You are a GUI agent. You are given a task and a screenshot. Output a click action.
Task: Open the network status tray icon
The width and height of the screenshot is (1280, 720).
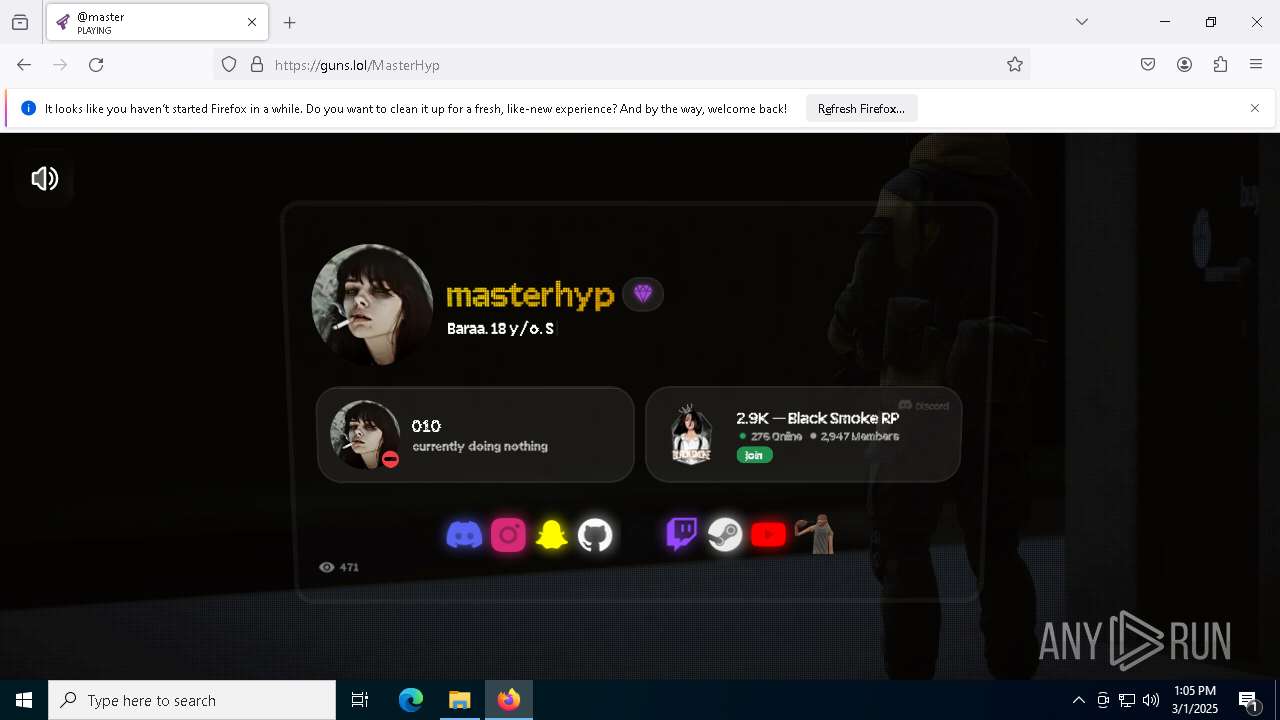pos(1127,700)
